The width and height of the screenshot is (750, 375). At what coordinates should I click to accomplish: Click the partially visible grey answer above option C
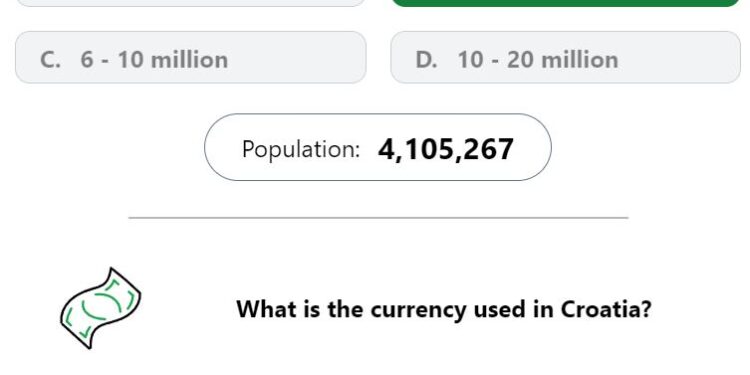(190, 3)
